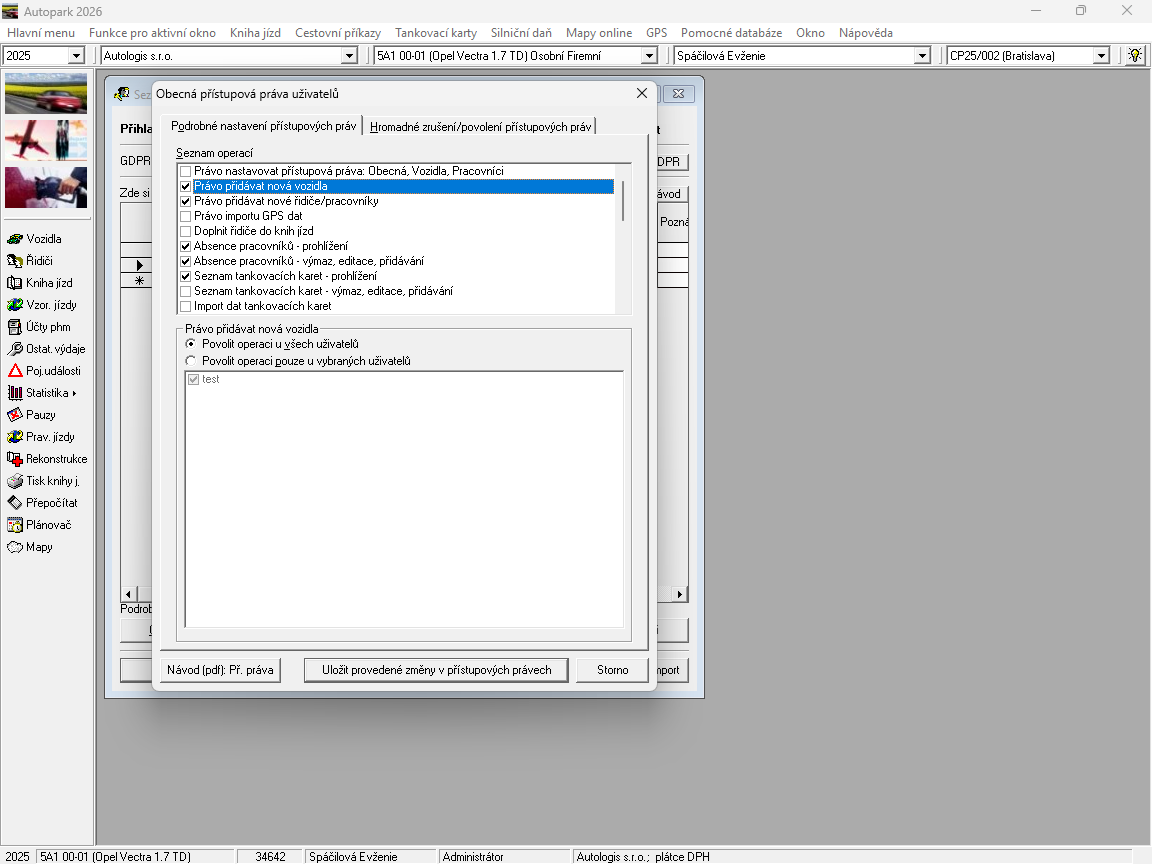Screen dimensions: 1152x864
Task: Expand the year 2025 dropdown
Action: point(76,56)
